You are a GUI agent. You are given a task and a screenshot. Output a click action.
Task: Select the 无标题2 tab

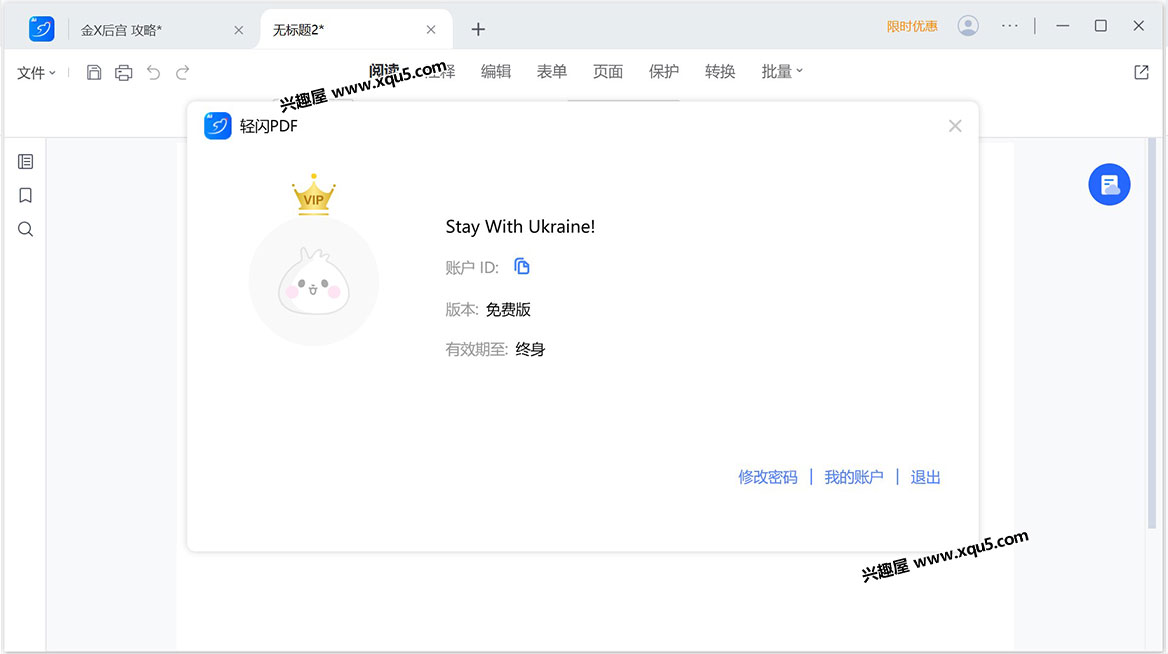tap(299, 30)
